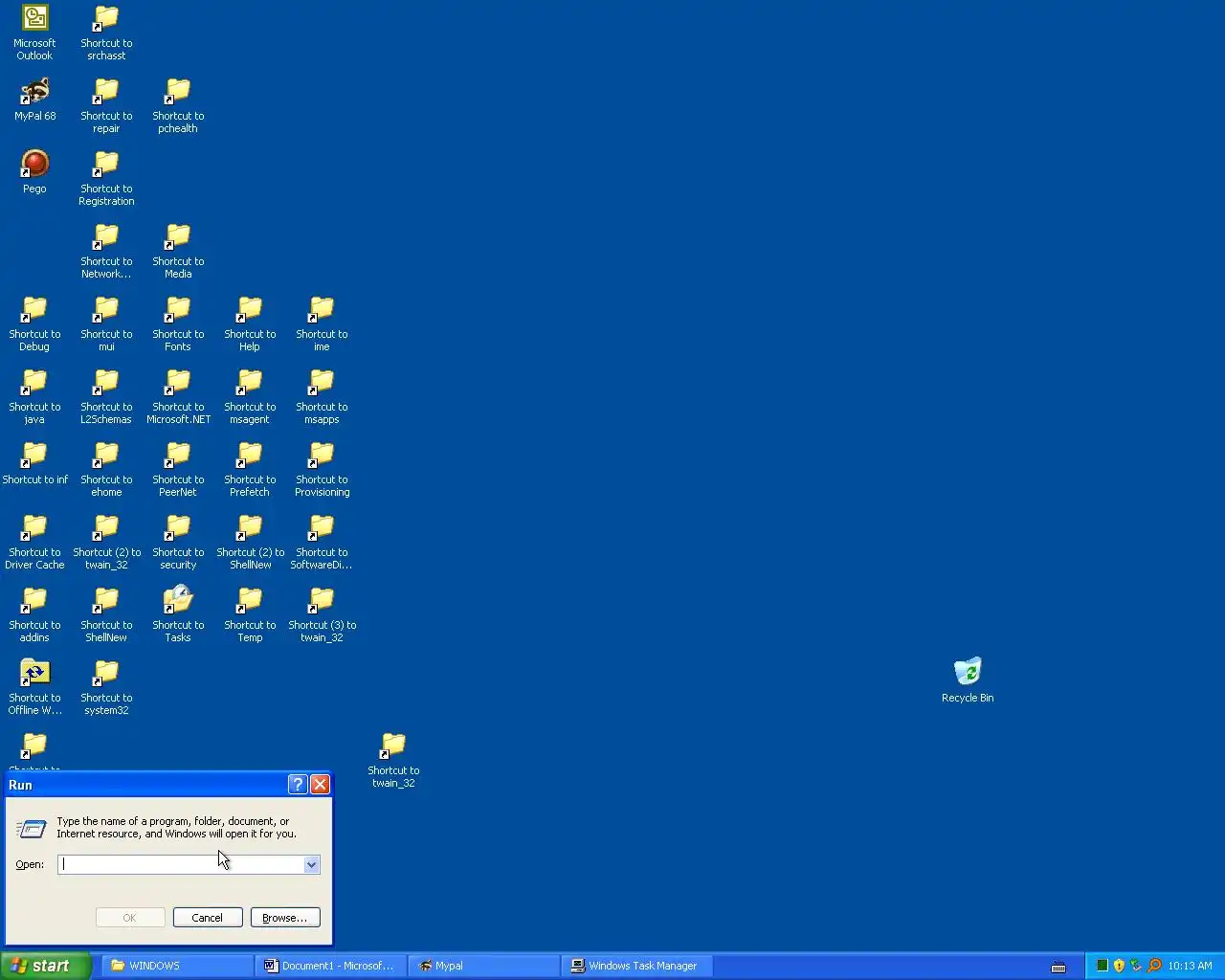Open the Microsoft Outlook desktop icon
Image resolution: width=1225 pixels, height=980 pixels.
coord(34,33)
